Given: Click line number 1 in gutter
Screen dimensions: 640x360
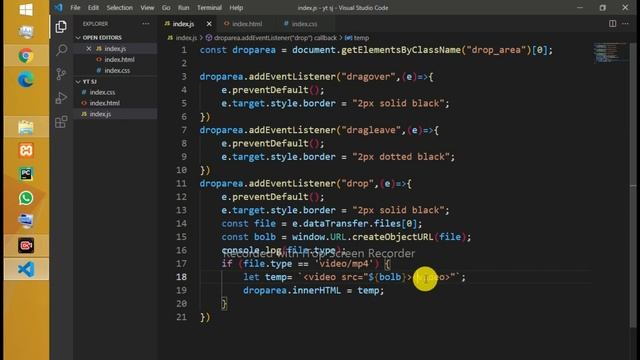Looking at the screenshot, I should 184,50.
